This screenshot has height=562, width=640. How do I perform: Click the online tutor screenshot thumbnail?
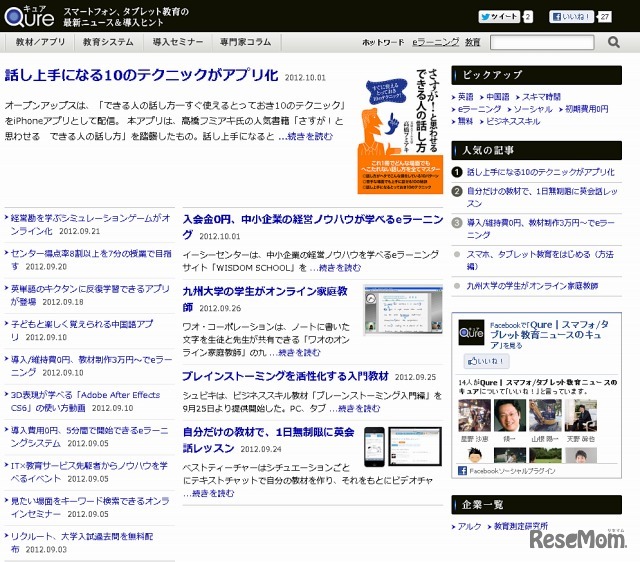pyautogui.click(x=403, y=310)
